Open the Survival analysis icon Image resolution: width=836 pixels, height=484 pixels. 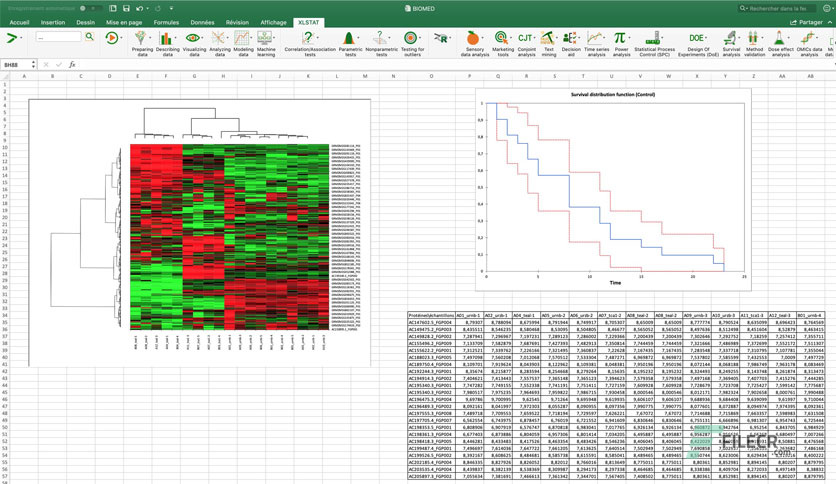(x=730, y=38)
